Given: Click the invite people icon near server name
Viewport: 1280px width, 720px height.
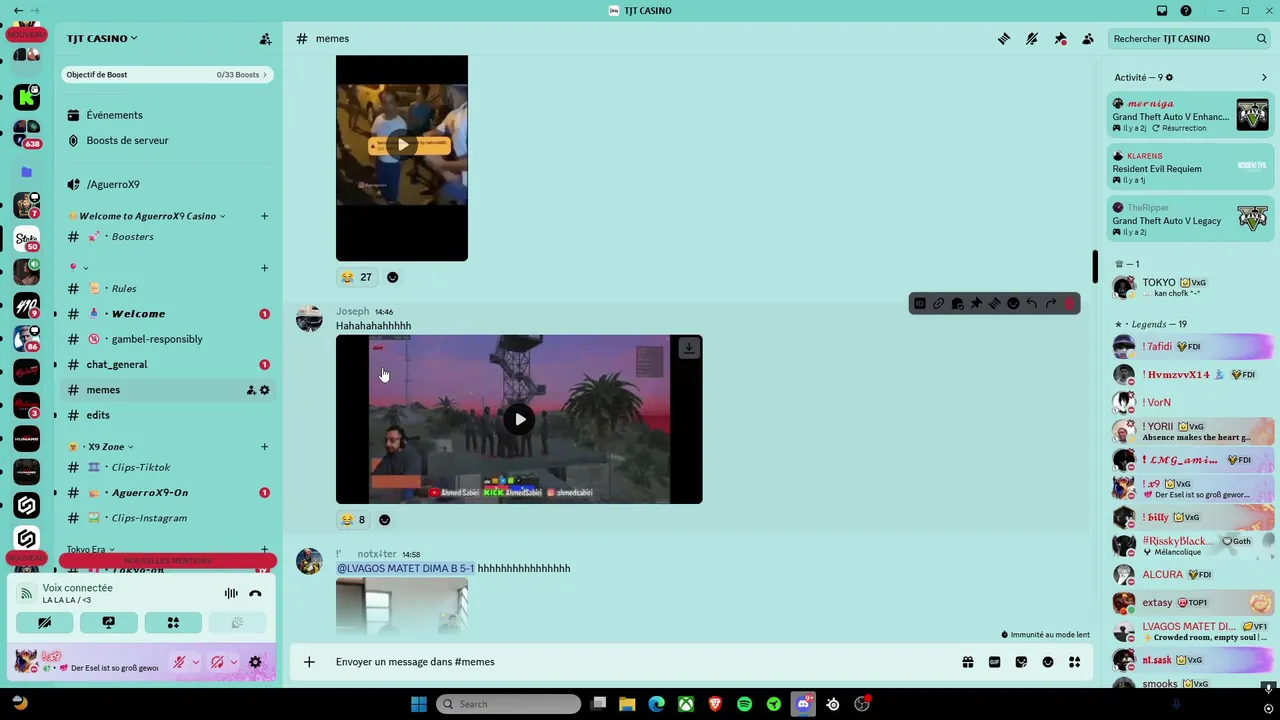Looking at the screenshot, I should click(x=265, y=39).
